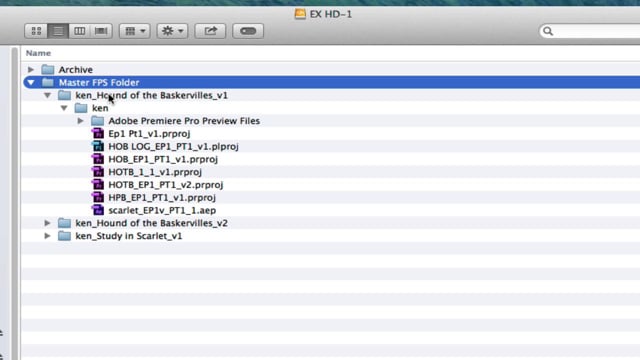640x360 pixels.
Task: Click the EX HD-1 window title text
Action: pos(331,14)
